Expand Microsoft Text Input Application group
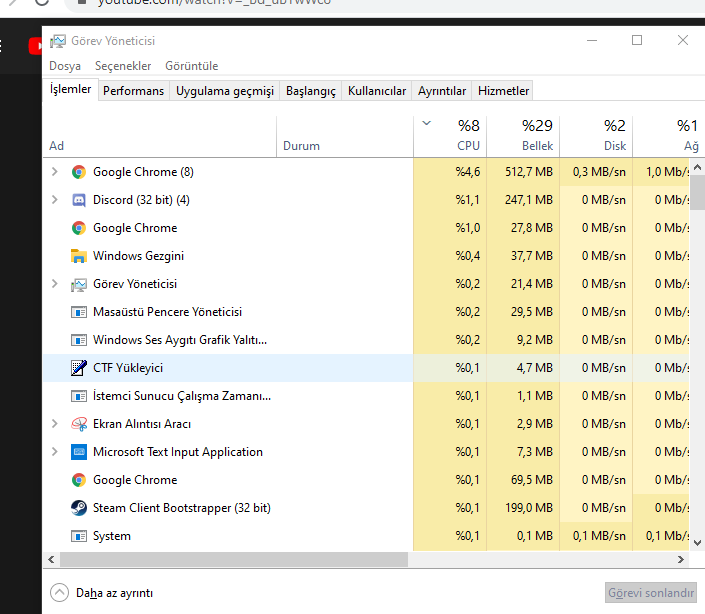This screenshot has width=705, height=614. coord(54,452)
